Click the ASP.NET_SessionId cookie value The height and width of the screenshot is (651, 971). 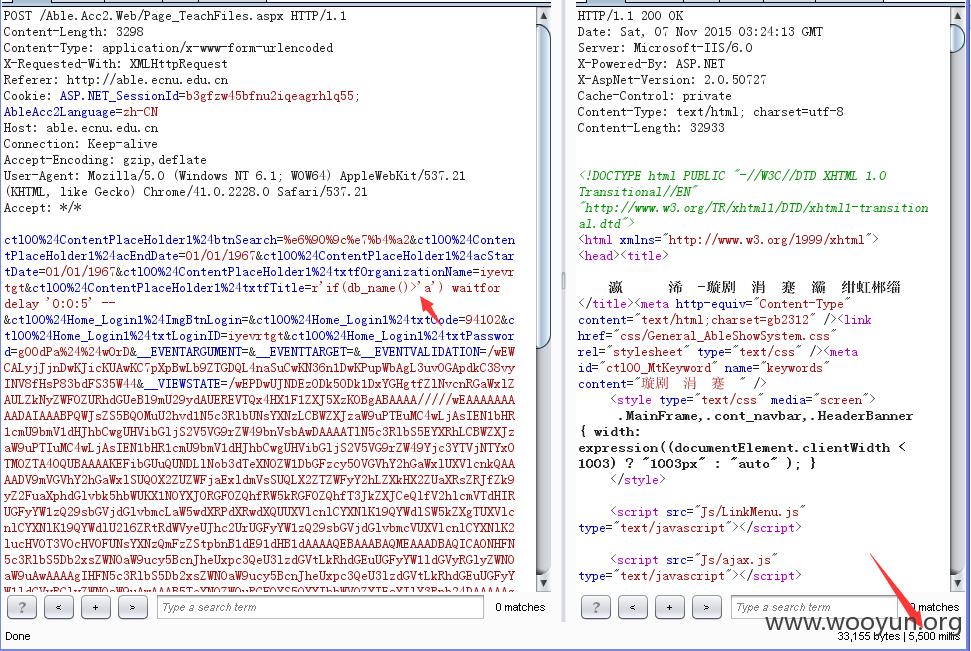[270, 96]
